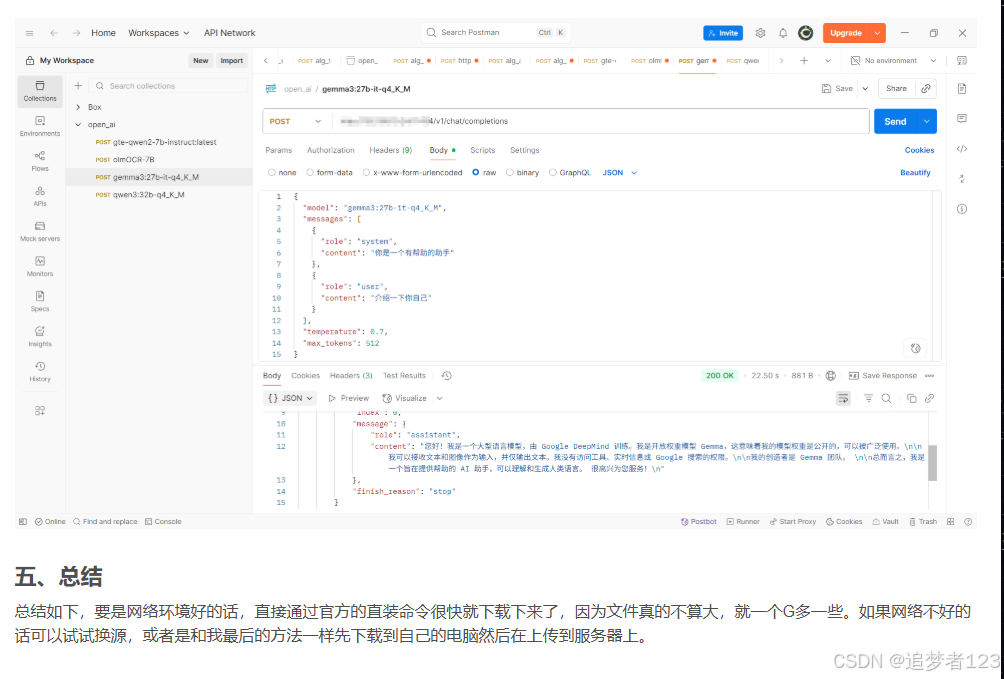Open the Environments sidebar panel
Image resolution: width=1004 pixels, height=679 pixels.
(40, 126)
